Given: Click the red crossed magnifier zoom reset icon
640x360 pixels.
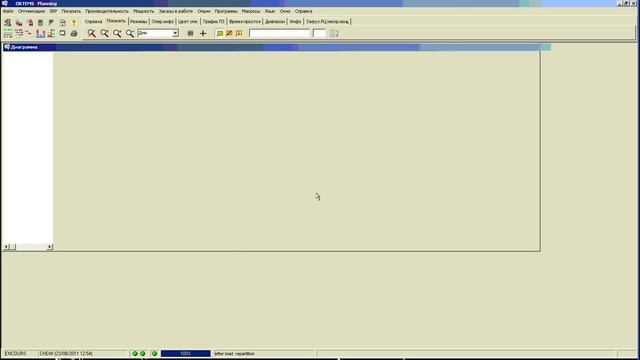Looking at the screenshot, I should point(91,33).
